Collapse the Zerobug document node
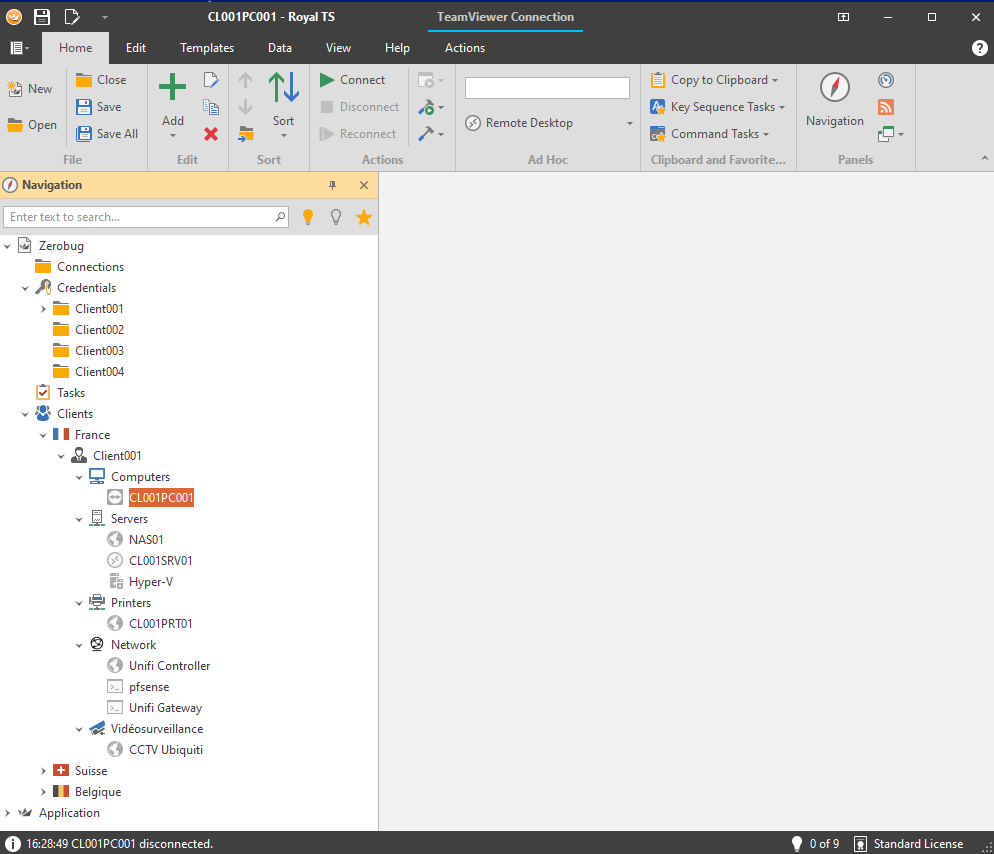The height and width of the screenshot is (854, 994). (x=7, y=246)
